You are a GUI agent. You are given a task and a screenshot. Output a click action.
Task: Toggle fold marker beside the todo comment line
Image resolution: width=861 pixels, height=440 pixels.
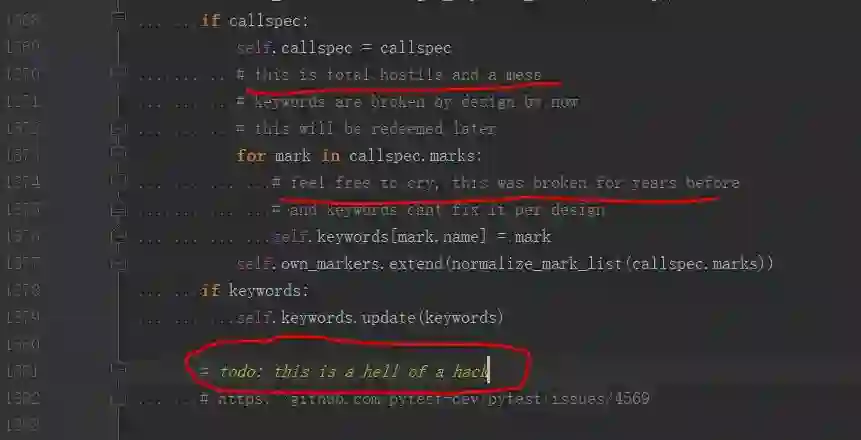118,369
